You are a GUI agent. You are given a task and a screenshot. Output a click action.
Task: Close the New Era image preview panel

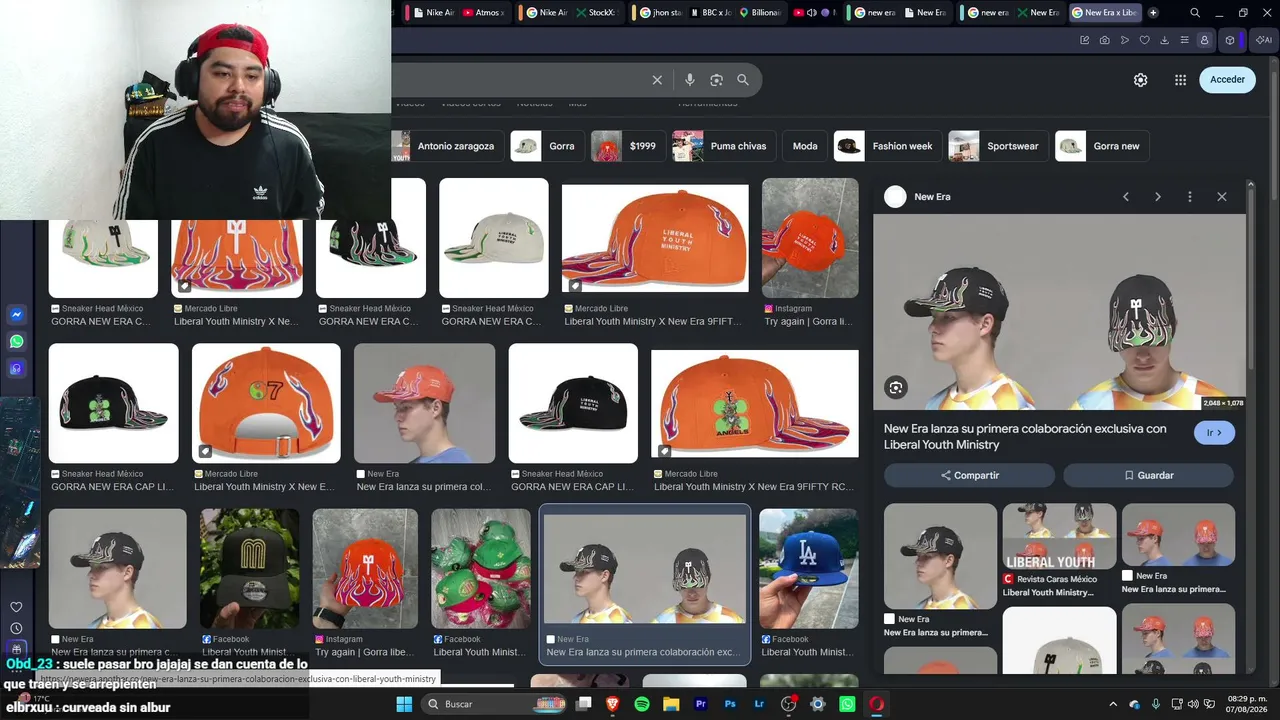tap(1222, 197)
